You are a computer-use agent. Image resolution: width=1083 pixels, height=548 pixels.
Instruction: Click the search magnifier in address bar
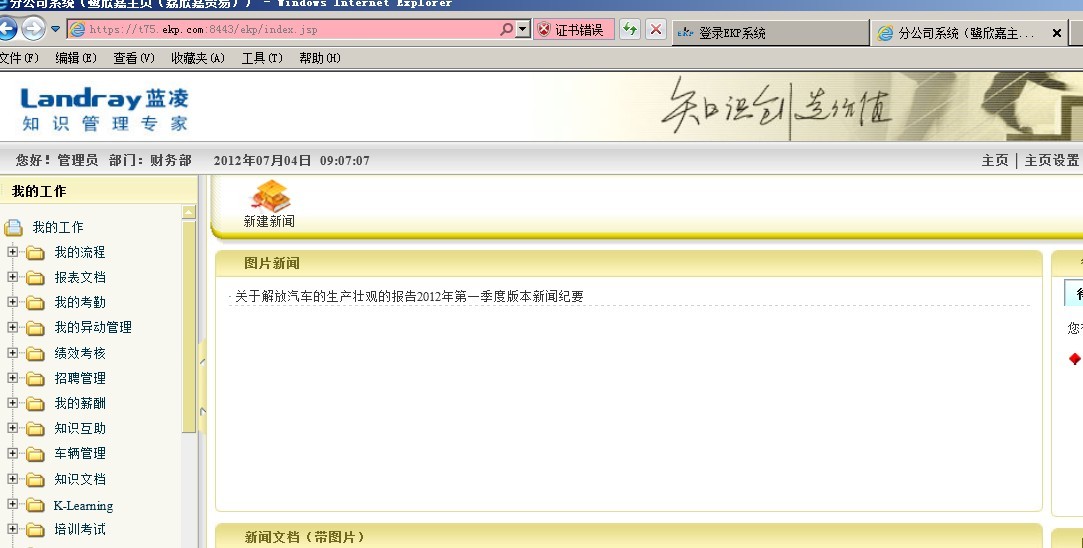pyautogui.click(x=506, y=30)
